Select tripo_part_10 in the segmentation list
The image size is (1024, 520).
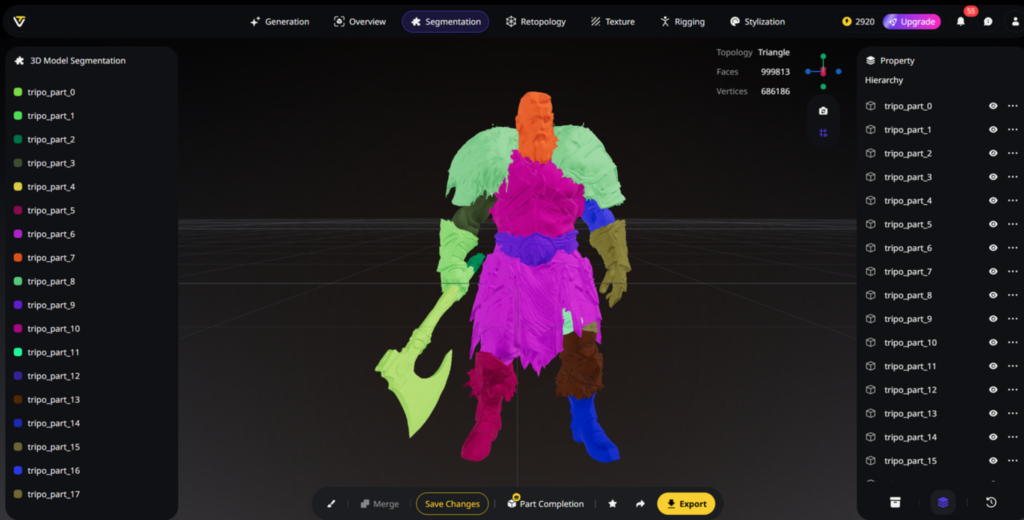[x=53, y=329]
